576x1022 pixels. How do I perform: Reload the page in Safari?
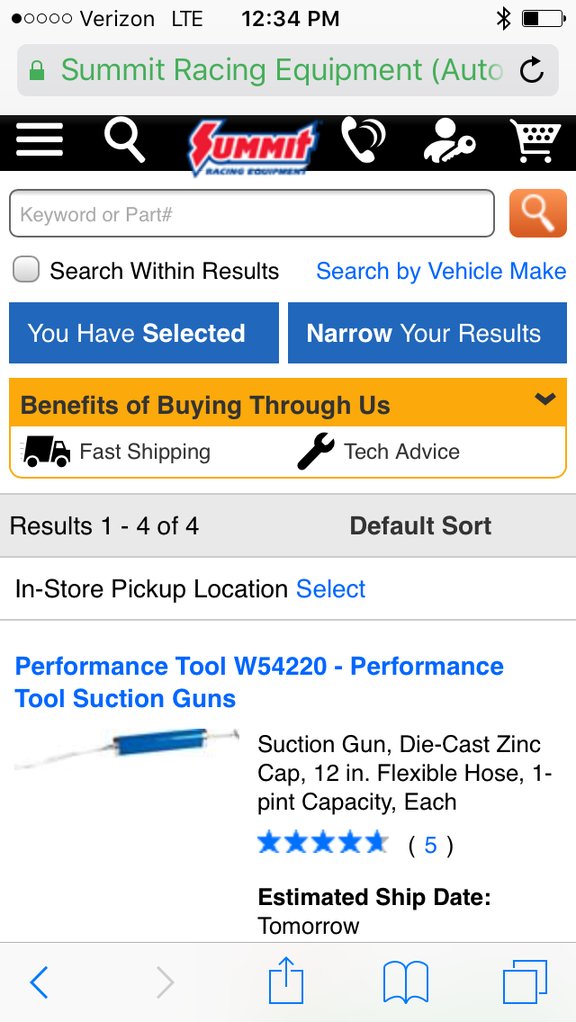[532, 70]
